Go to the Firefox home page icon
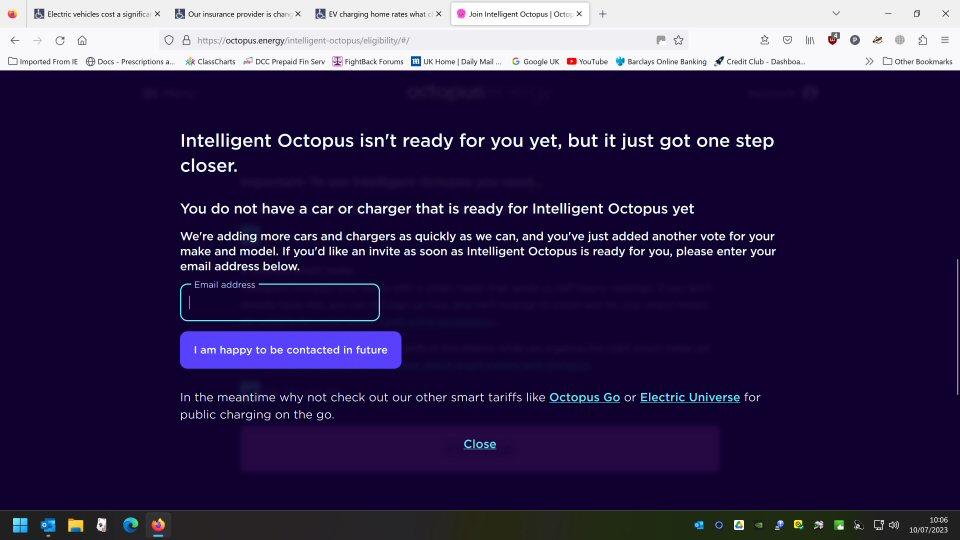 coord(82,40)
